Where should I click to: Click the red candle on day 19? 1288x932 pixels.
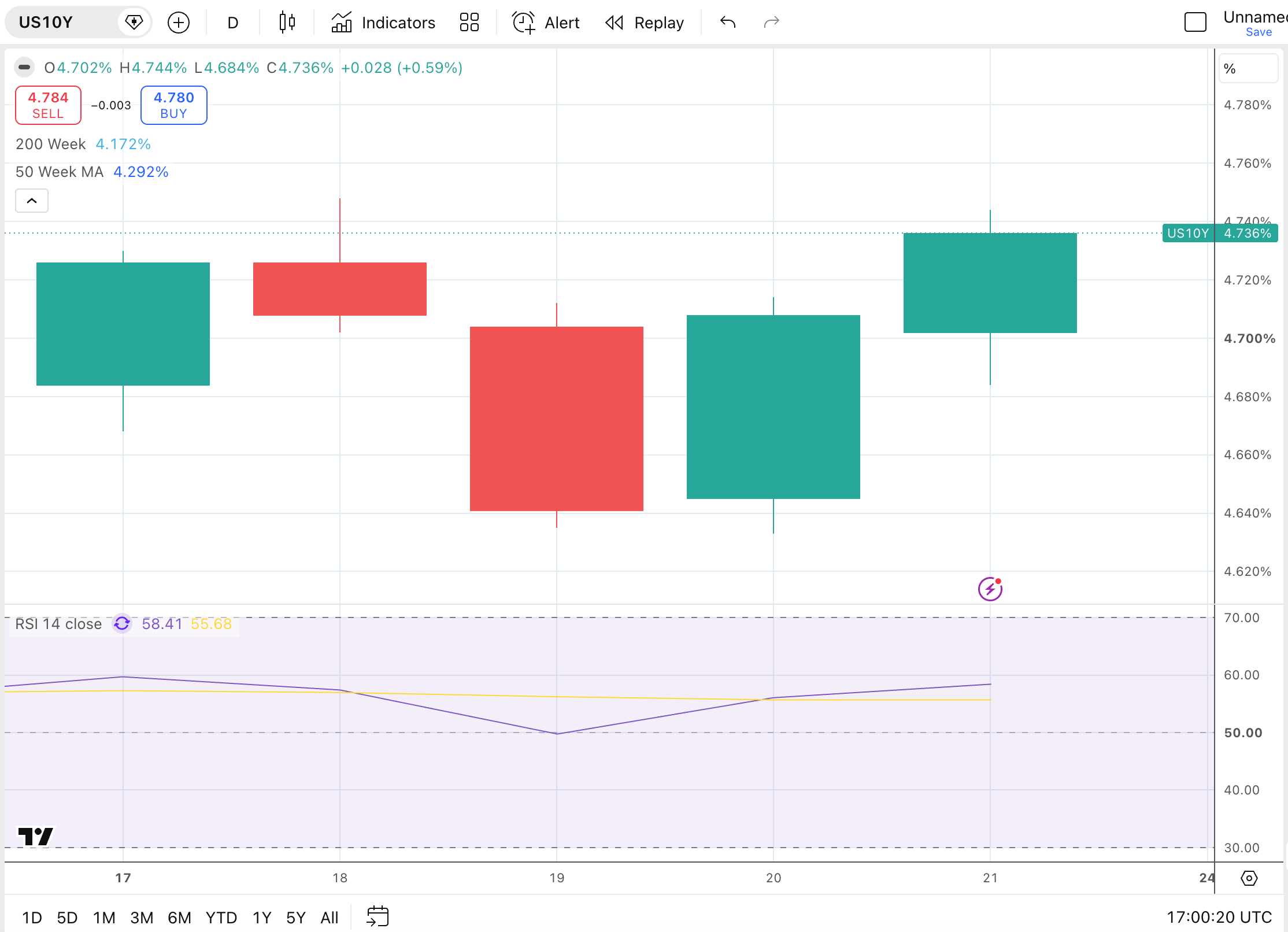tap(557, 419)
